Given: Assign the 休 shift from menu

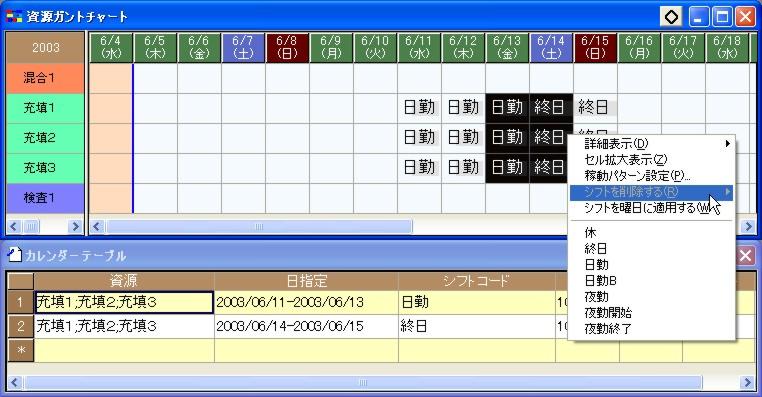Looking at the screenshot, I should [590, 232].
